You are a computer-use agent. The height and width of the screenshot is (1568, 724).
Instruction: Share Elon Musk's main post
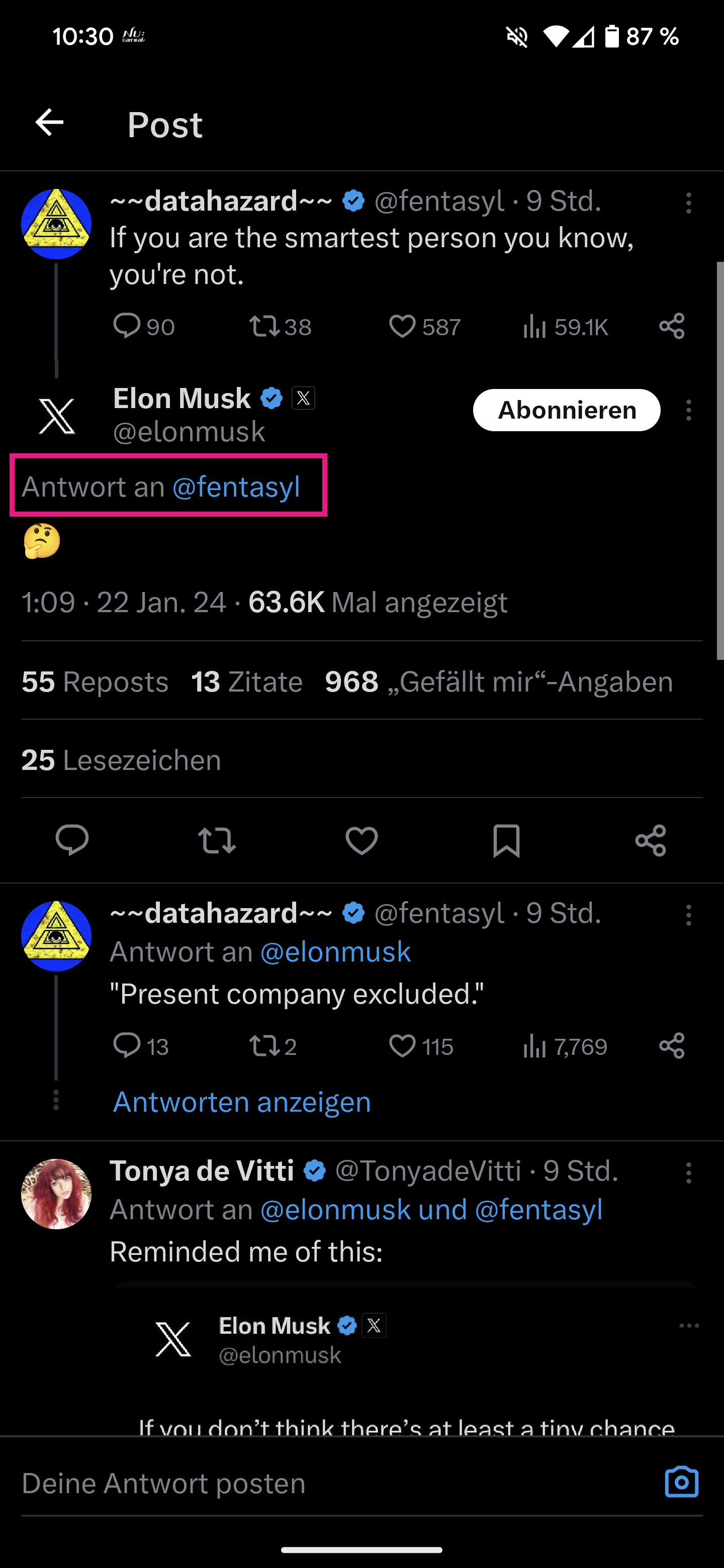[650, 841]
